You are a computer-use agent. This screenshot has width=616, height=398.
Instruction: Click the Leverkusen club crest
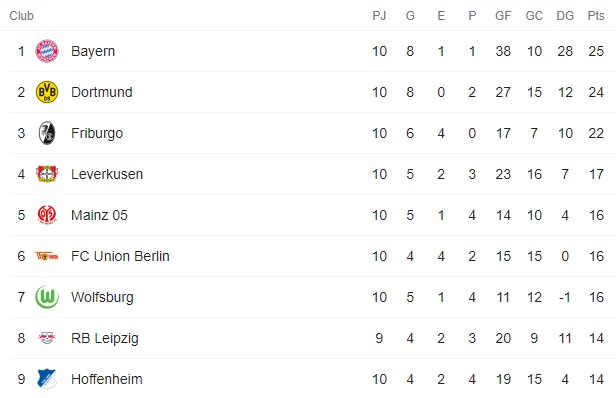(47, 174)
